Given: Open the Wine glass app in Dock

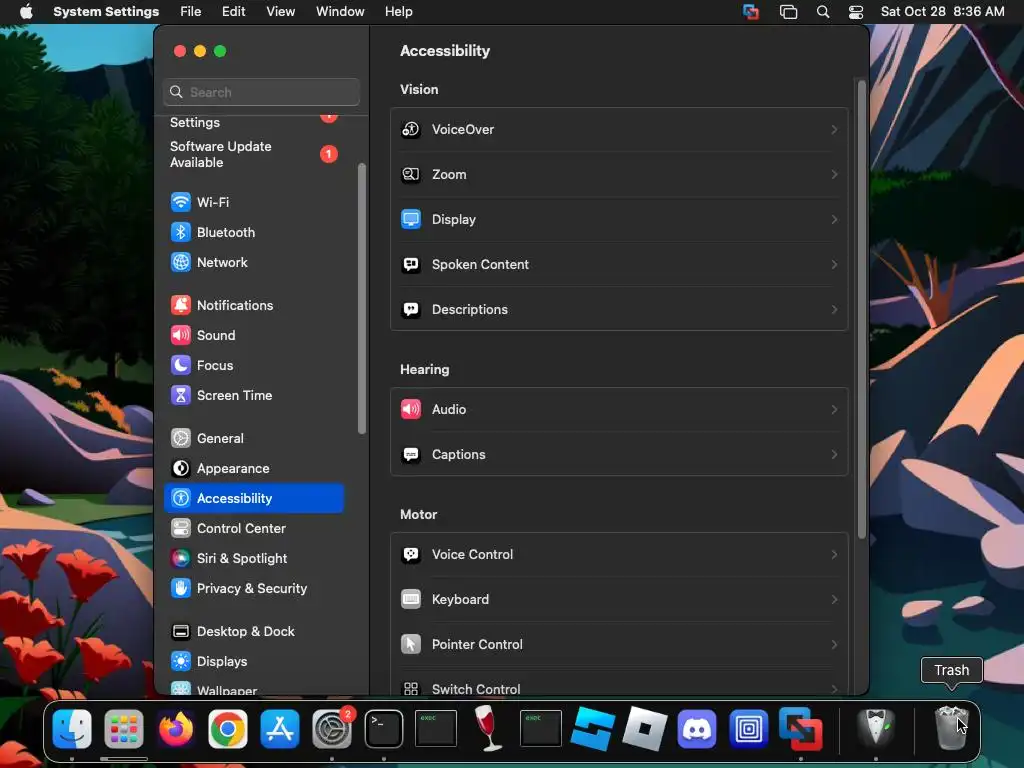Looking at the screenshot, I should (x=487, y=729).
